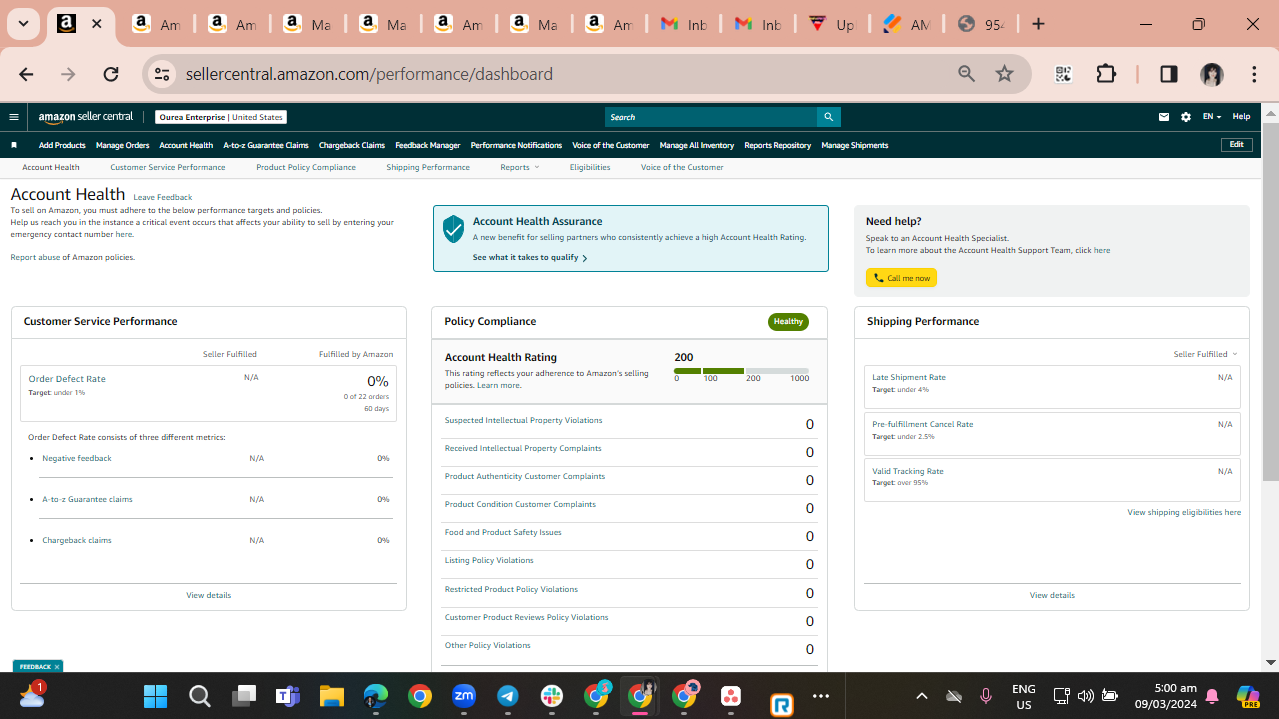
Task: Open Suspected Intellectual Property Violations
Action: tap(524, 420)
